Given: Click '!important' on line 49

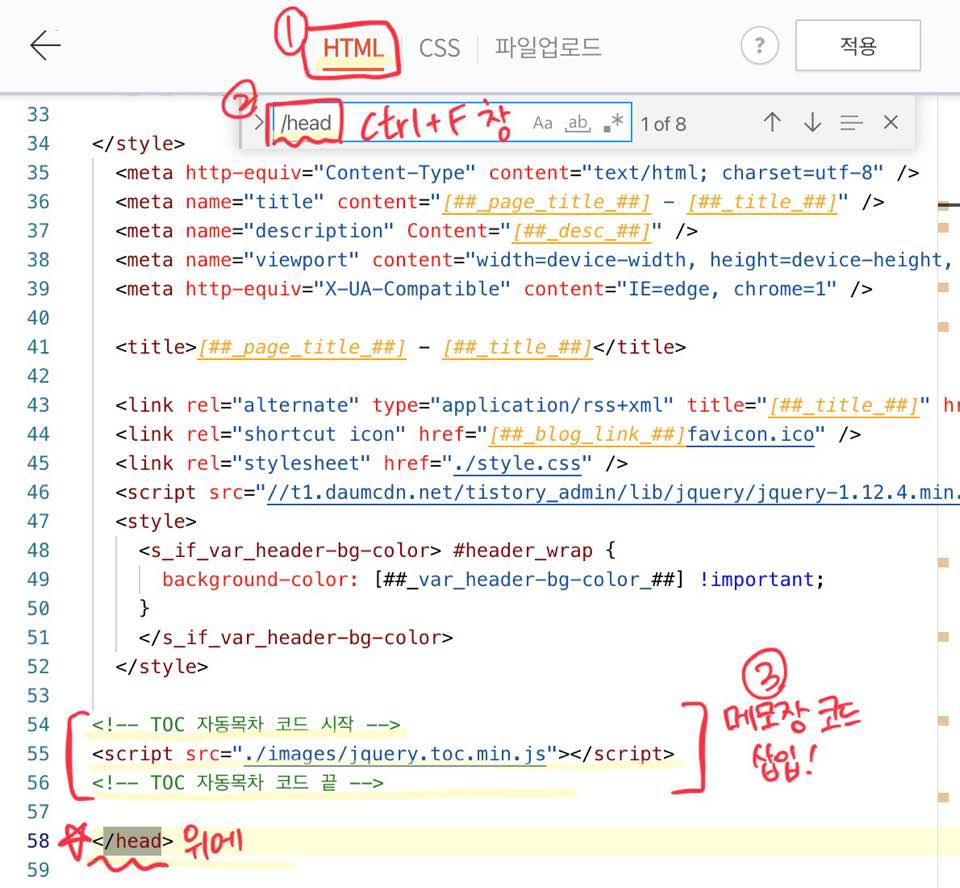Looking at the screenshot, I should [x=757, y=579].
